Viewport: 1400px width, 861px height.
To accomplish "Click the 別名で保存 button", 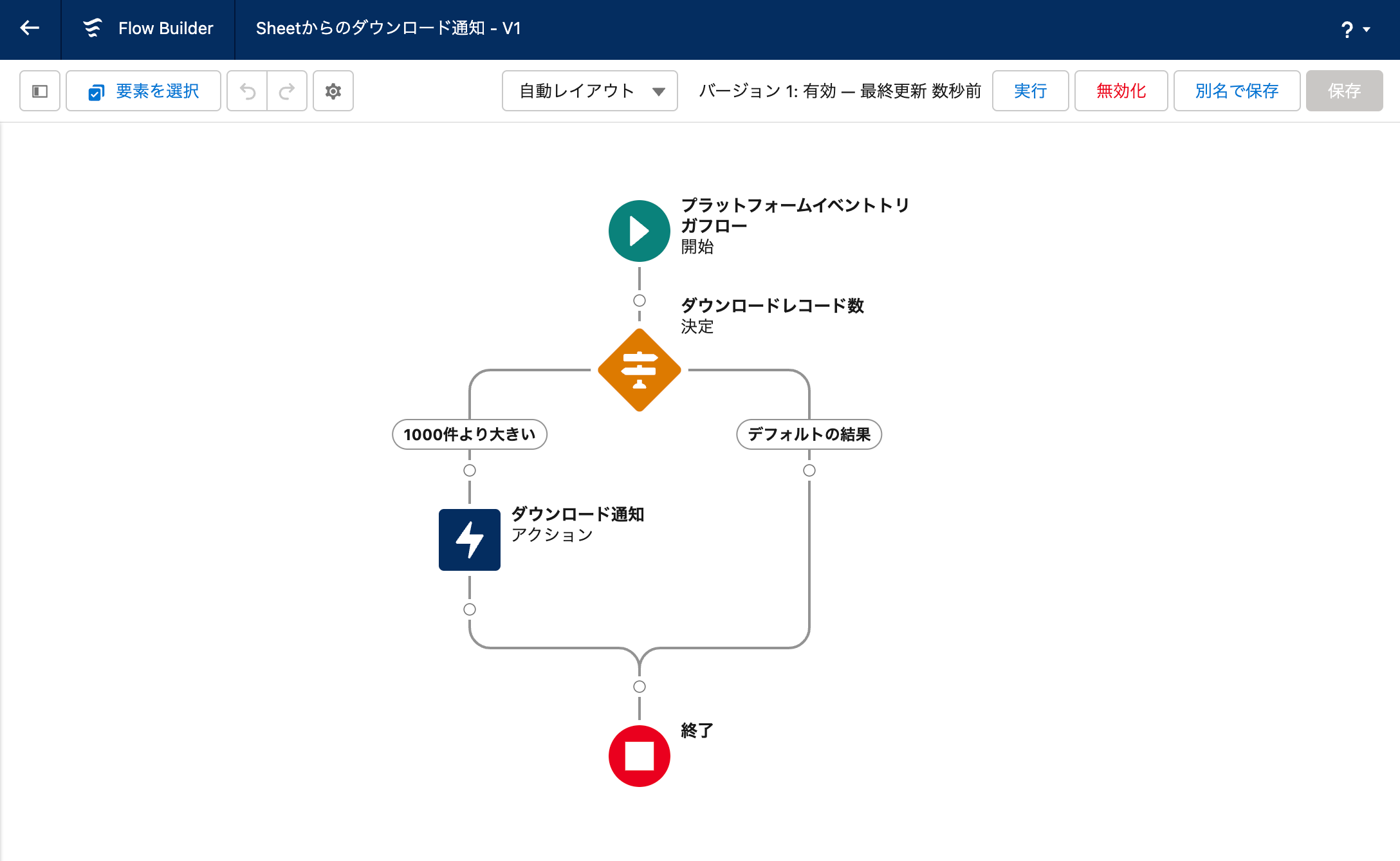I will tap(1237, 91).
